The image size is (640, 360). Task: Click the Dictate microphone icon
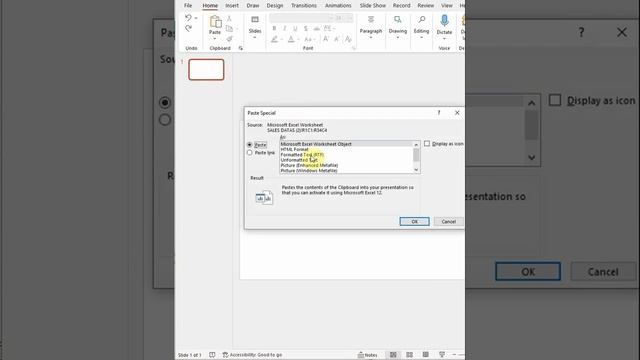[x=444, y=21]
